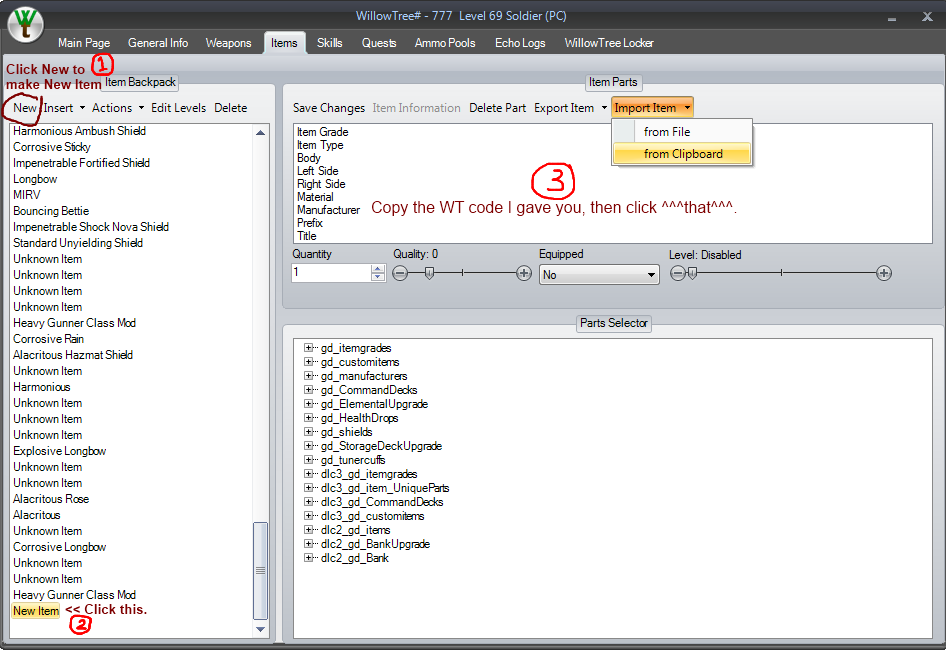Screen dimensions: 946x651
Task: Expand the dlc2_gd_Bank tree node
Action: click(309, 557)
